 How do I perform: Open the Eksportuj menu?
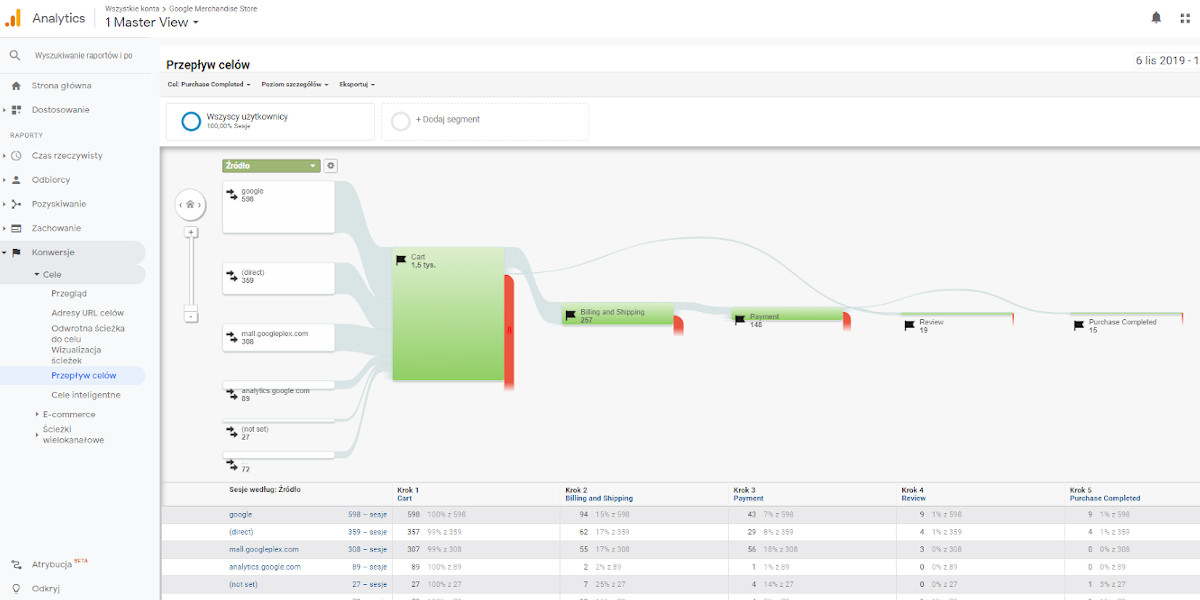(357, 85)
